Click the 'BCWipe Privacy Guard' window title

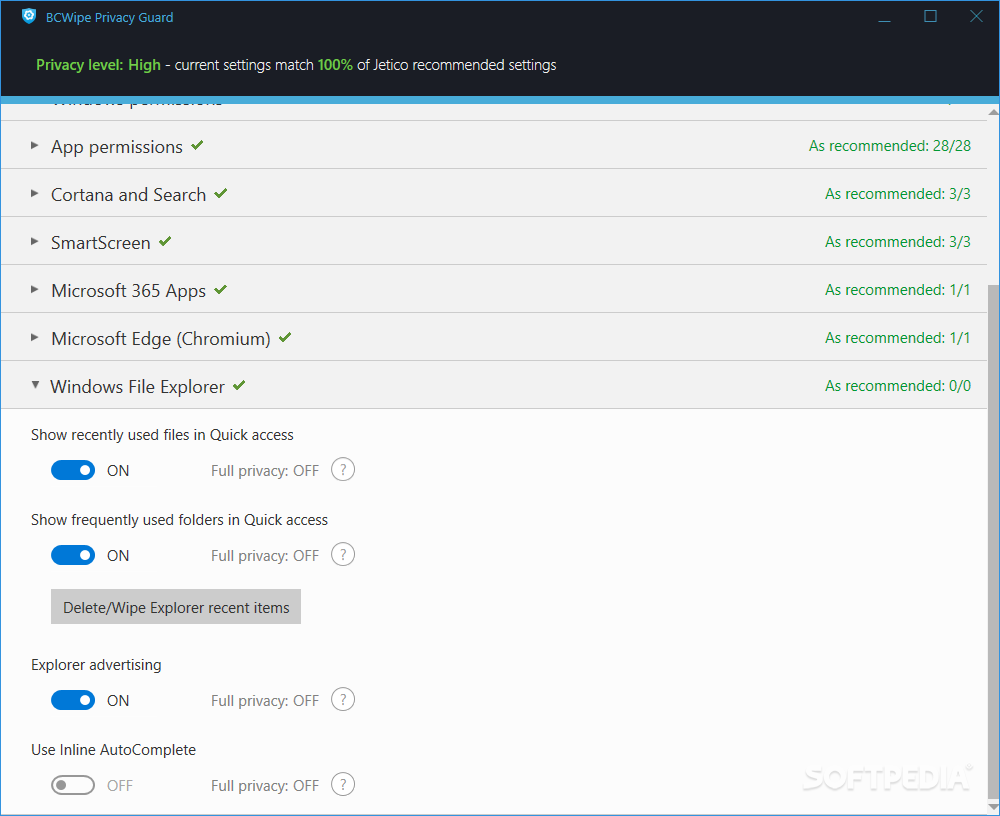[109, 17]
